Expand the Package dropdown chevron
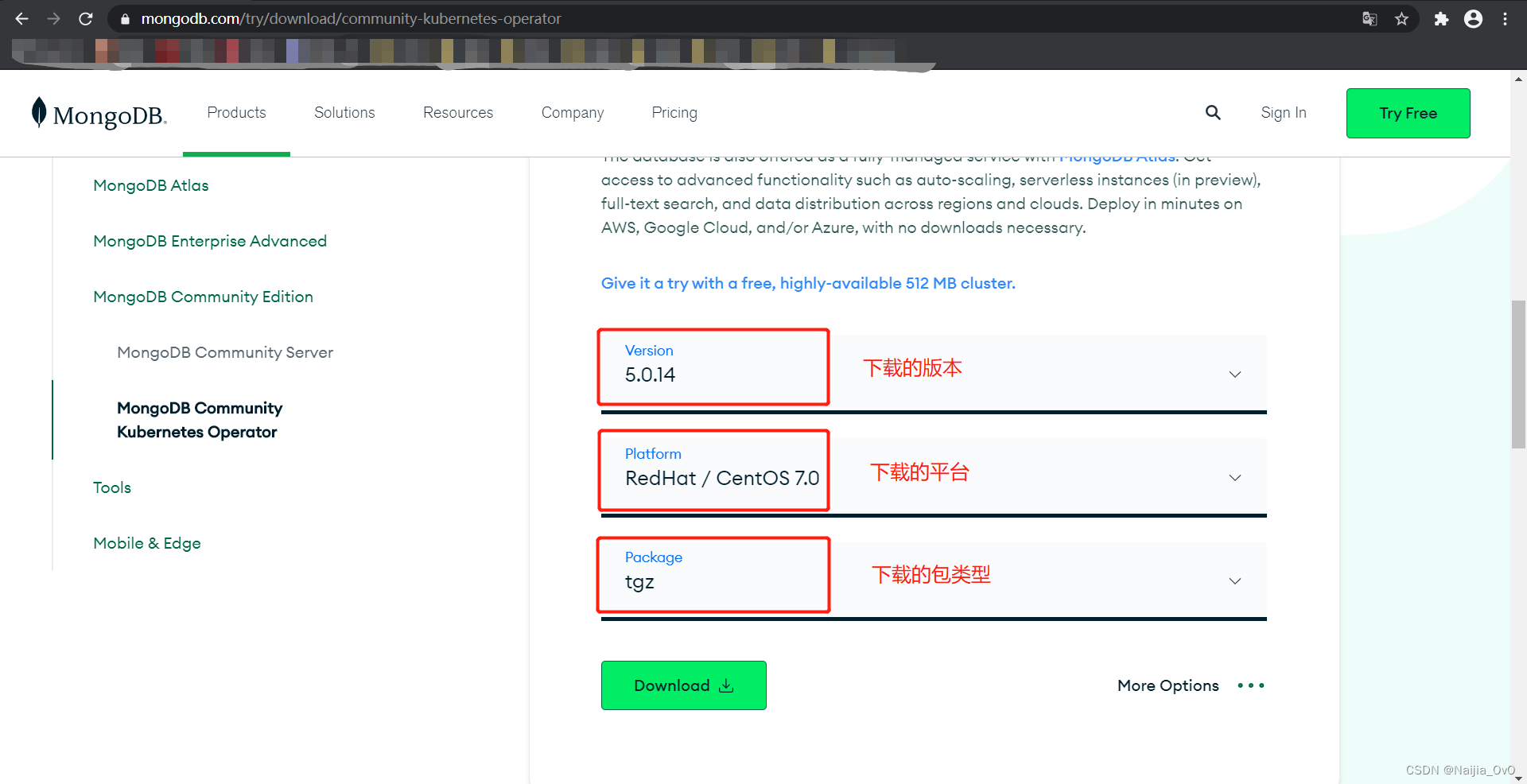Screen dimensions: 1527x784 (x=1235, y=581)
